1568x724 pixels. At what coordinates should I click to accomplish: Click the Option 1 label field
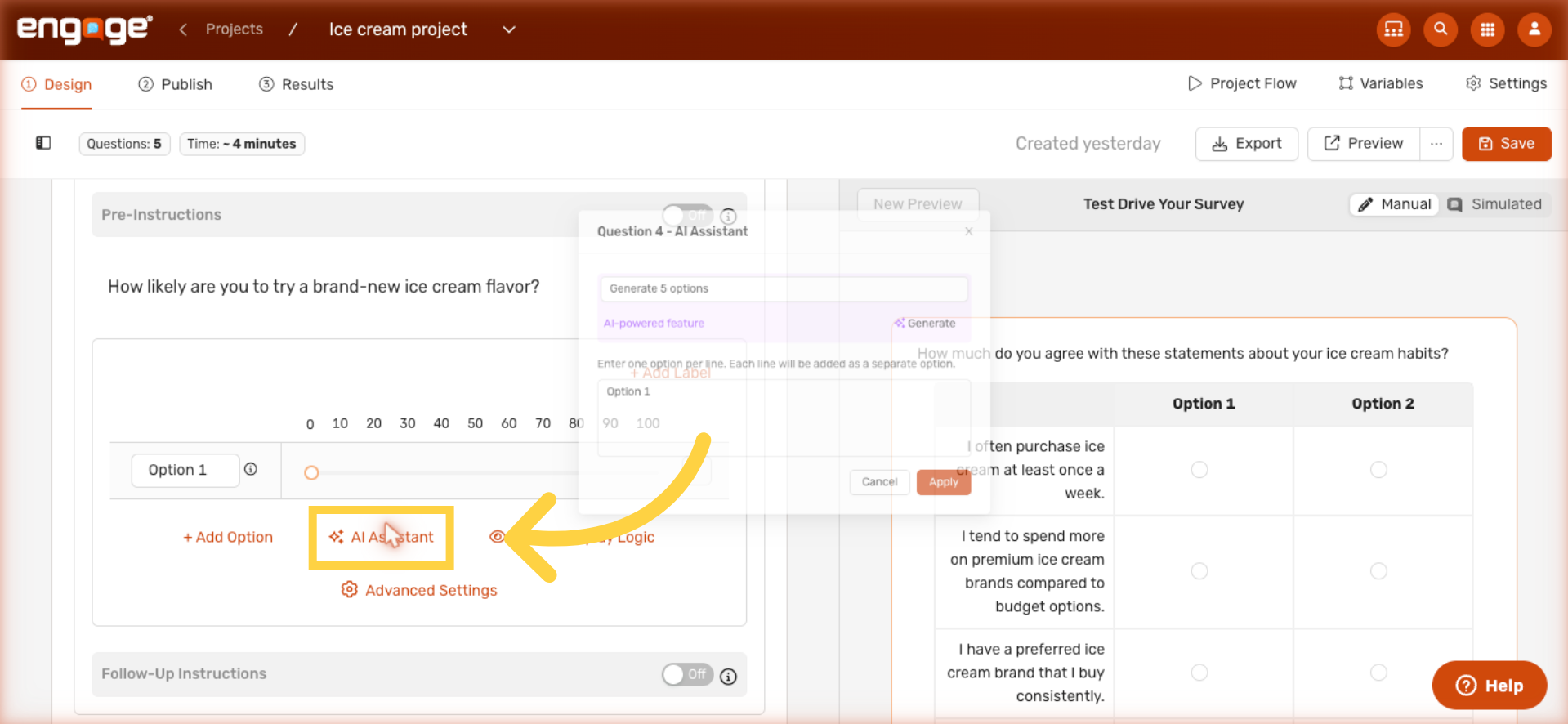(x=185, y=470)
